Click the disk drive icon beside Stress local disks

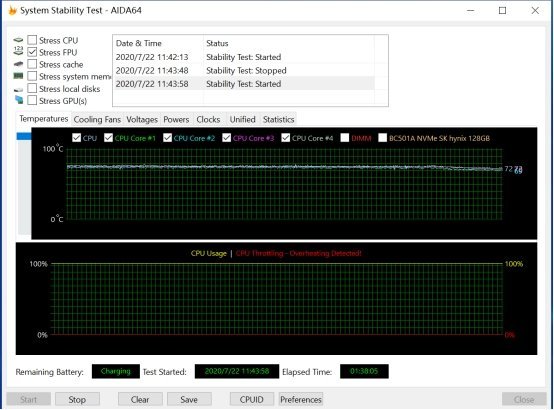[x=18, y=89]
